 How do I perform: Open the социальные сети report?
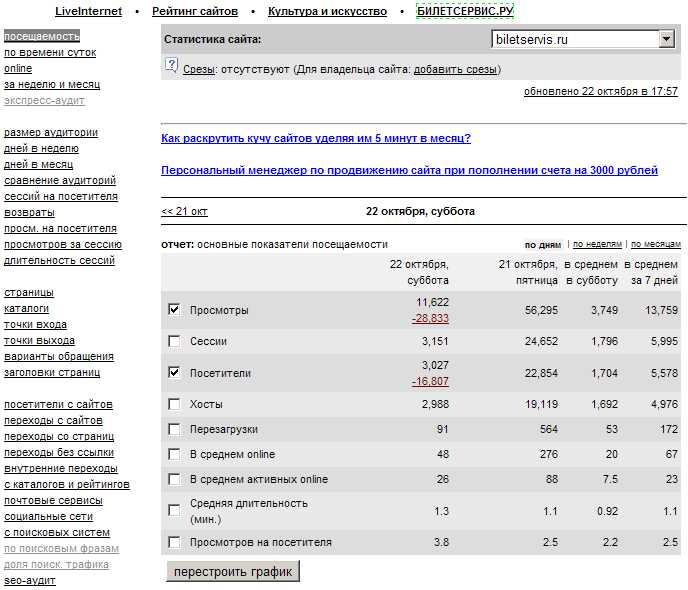click(x=48, y=517)
